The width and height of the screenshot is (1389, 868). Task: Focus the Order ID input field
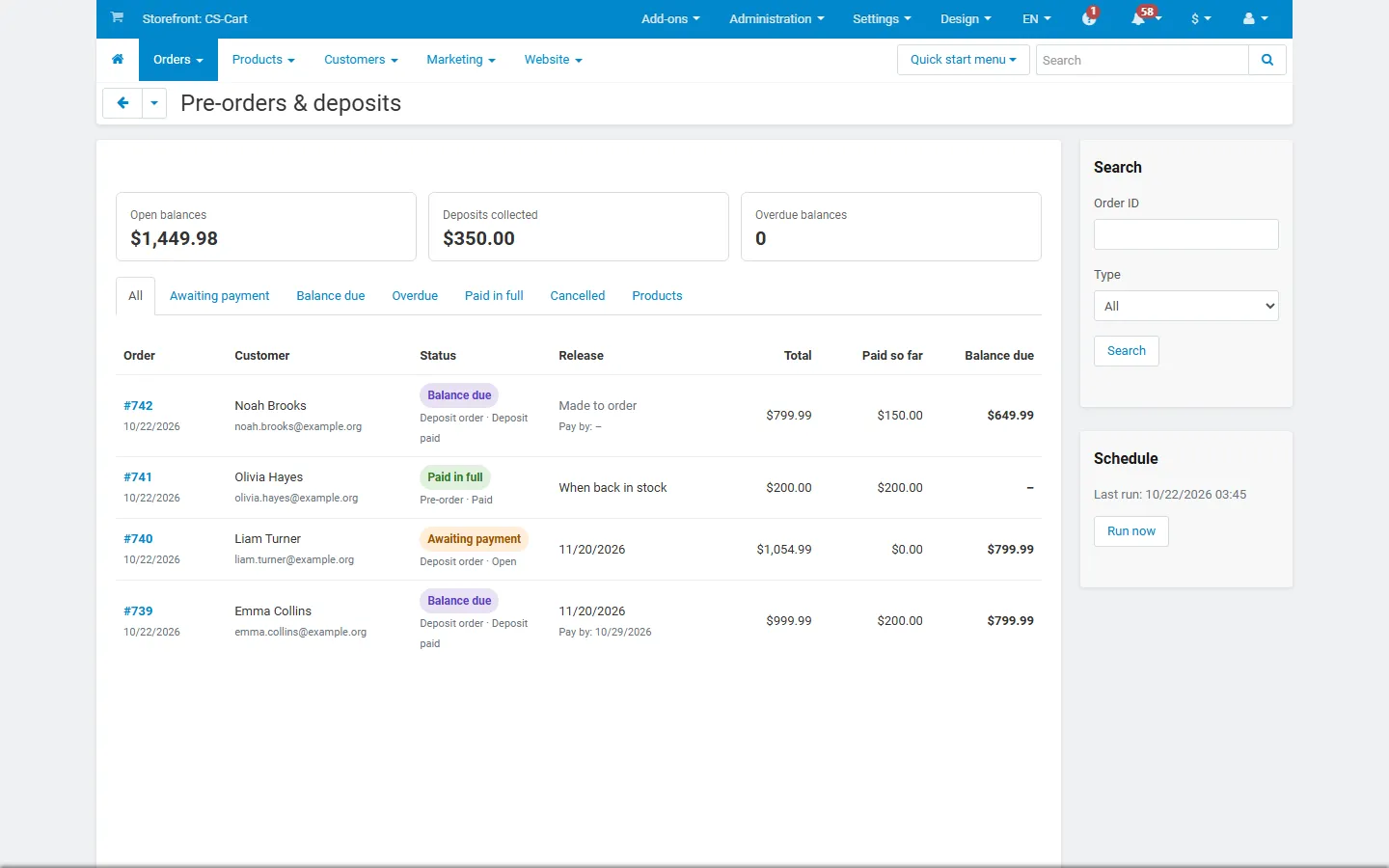pos(1185,234)
